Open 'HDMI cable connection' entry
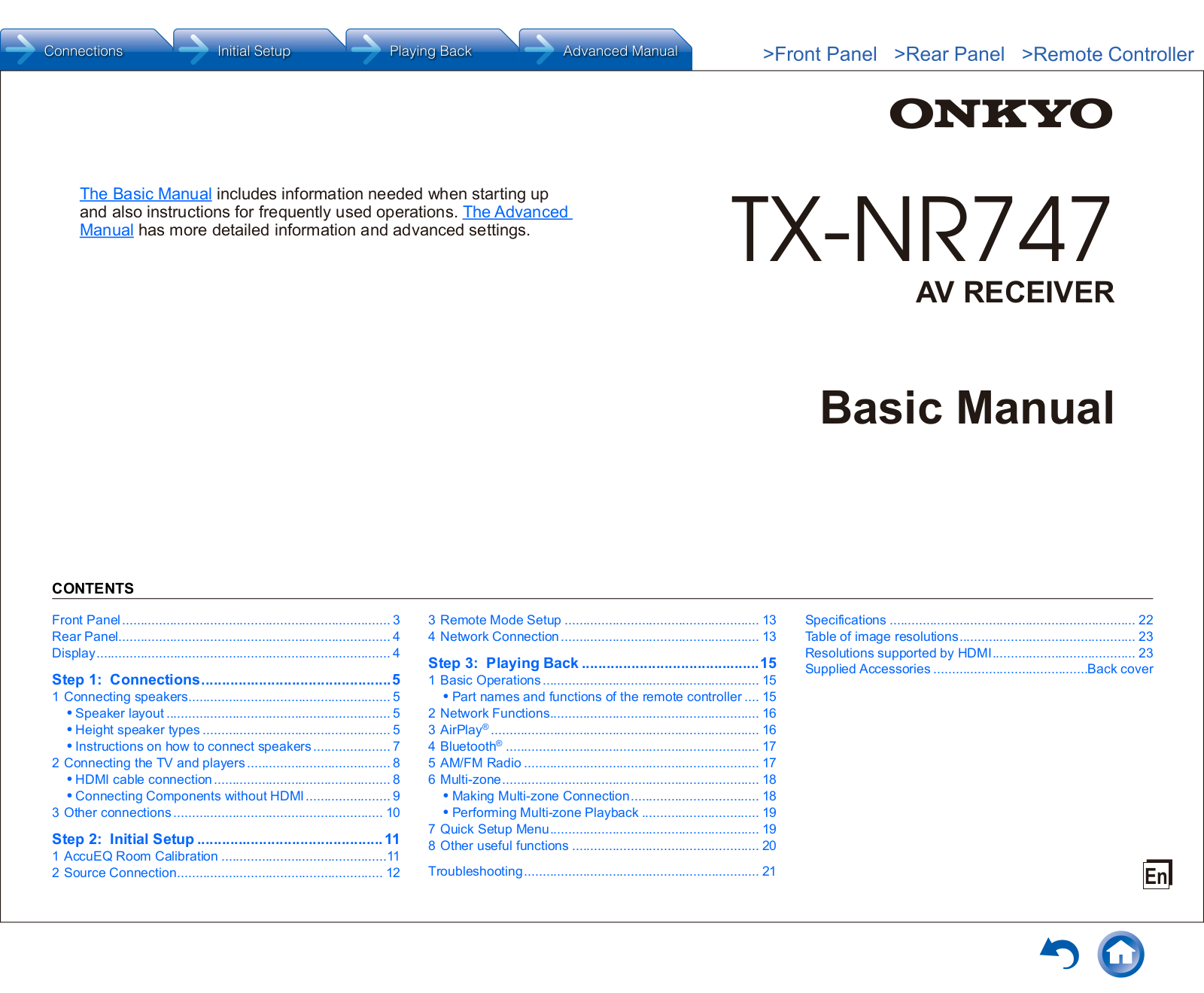The image size is (1204, 993). tap(233, 779)
